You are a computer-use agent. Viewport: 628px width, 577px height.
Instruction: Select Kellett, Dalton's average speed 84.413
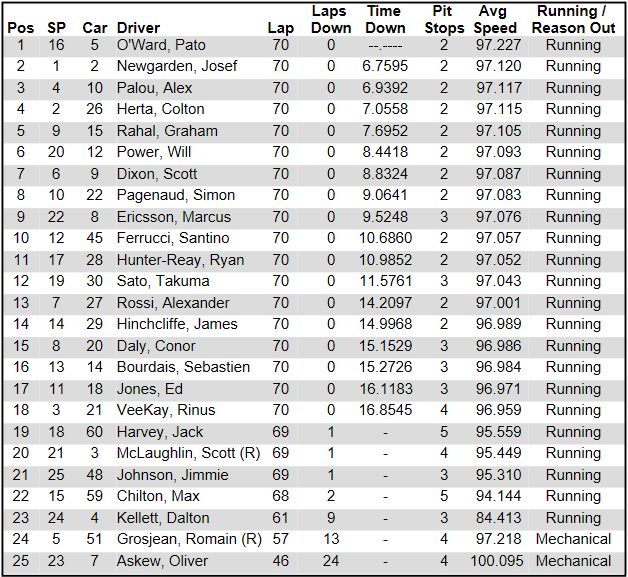tap(498, 518)
